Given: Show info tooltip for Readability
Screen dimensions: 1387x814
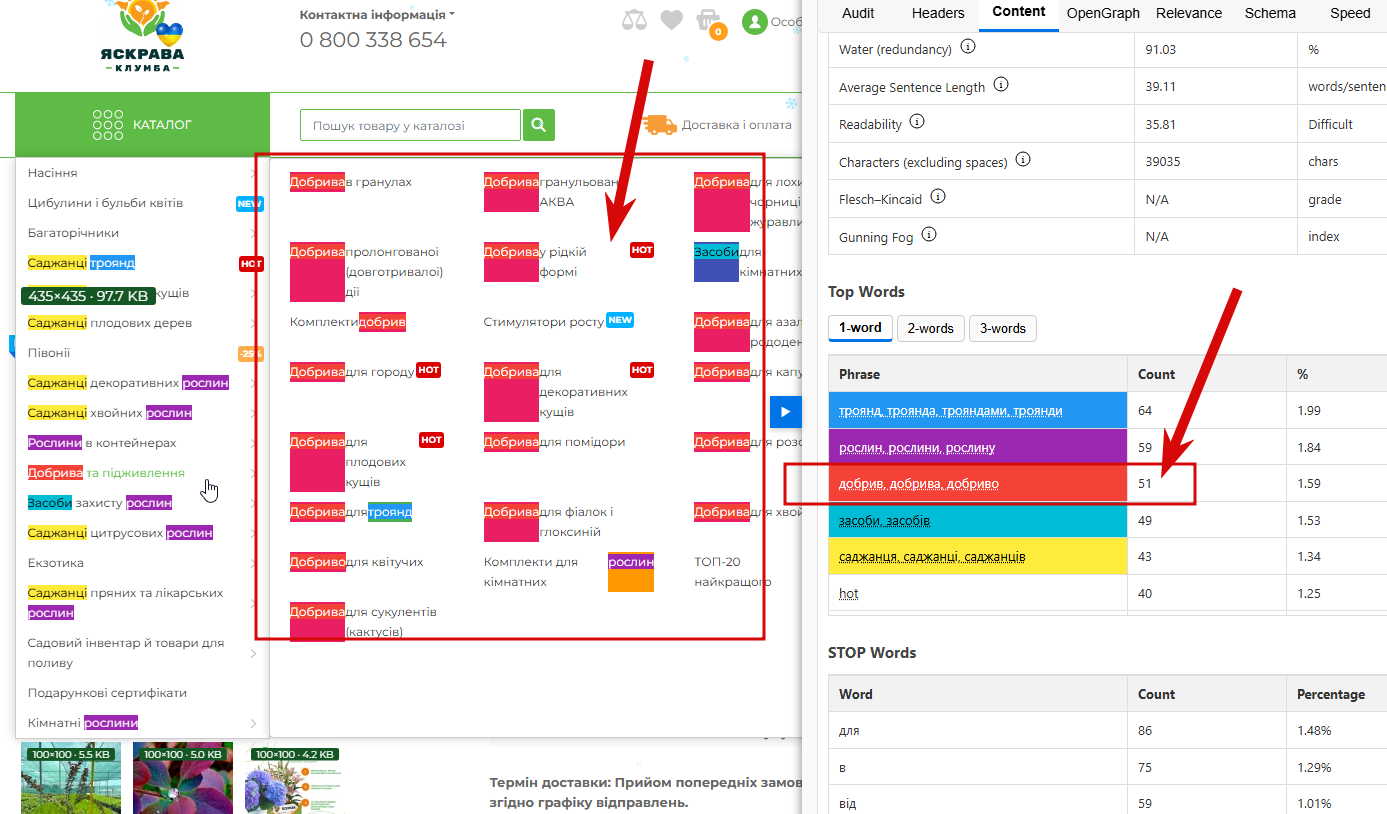Looking at the screenshot, I should click(x=917, y=122).
